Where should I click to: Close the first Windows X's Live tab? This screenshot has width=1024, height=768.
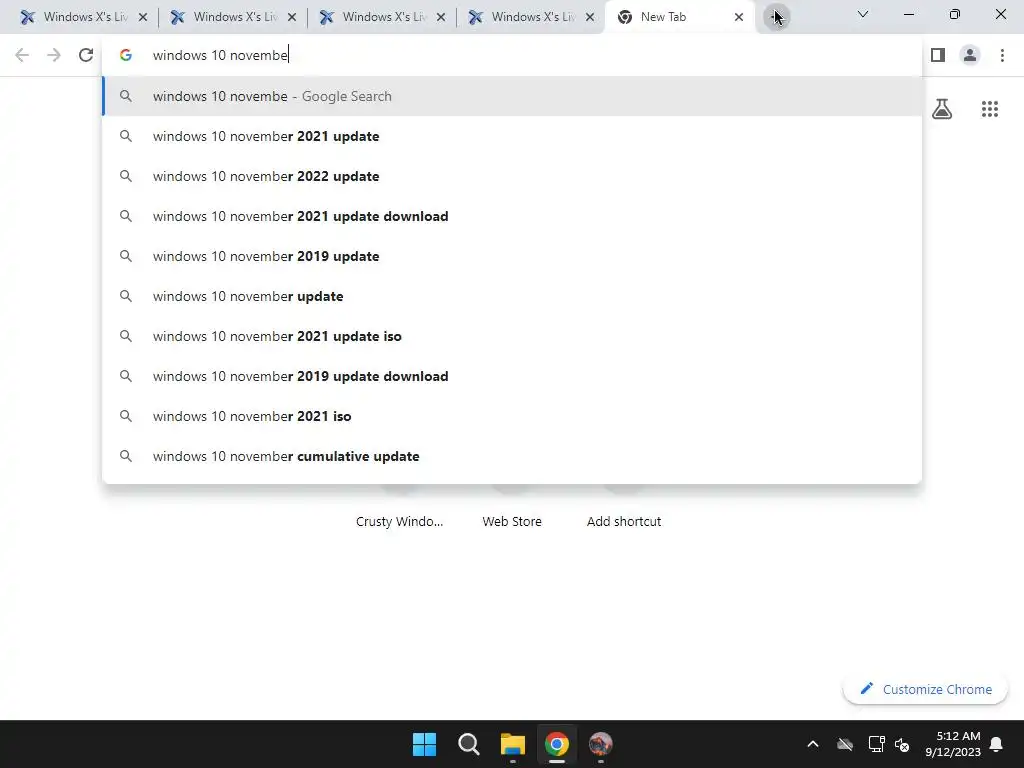pyautogui.click(x=143, y=17)
